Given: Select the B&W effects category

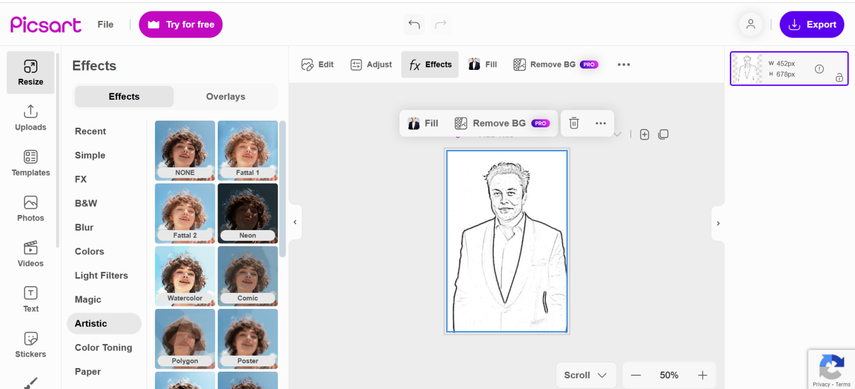Looking at the screenshot, I should point(86,203).
